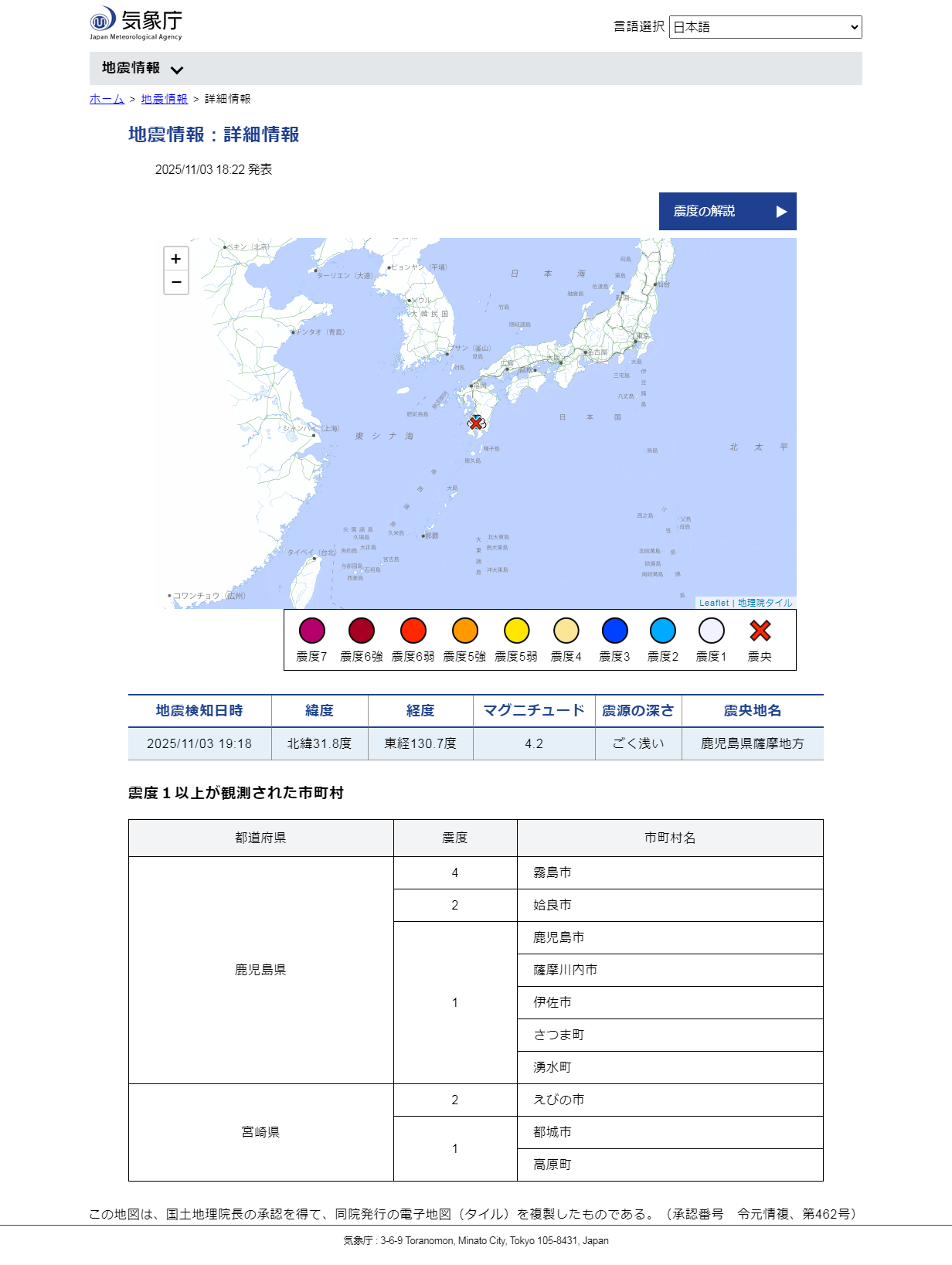Click the 震度1以上が観測された市町村 heading
This screenshot has height=1265, width=952.
[x=236, y=793]
